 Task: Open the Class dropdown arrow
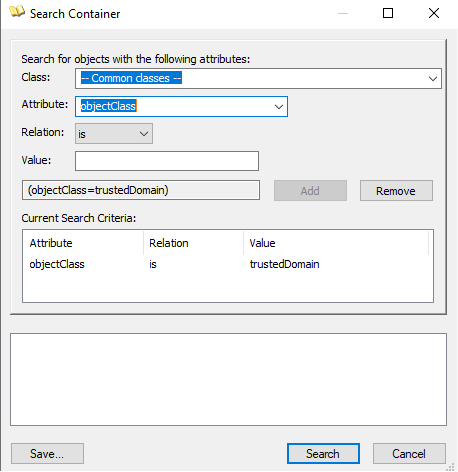pyautogui.click(x=433, y=79)
